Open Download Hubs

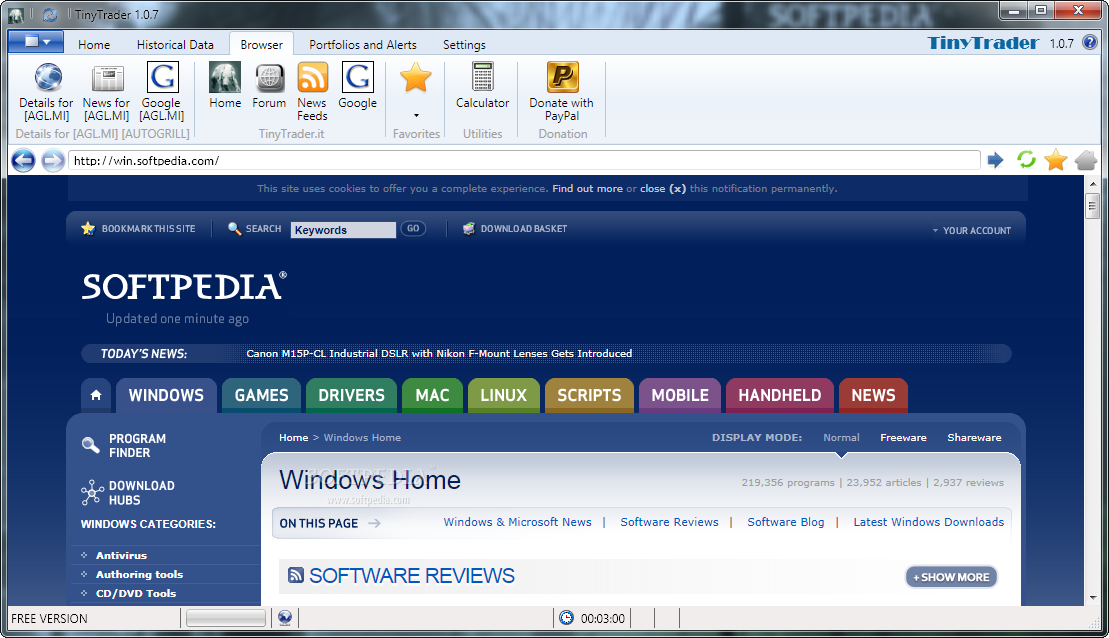point(127,493)
